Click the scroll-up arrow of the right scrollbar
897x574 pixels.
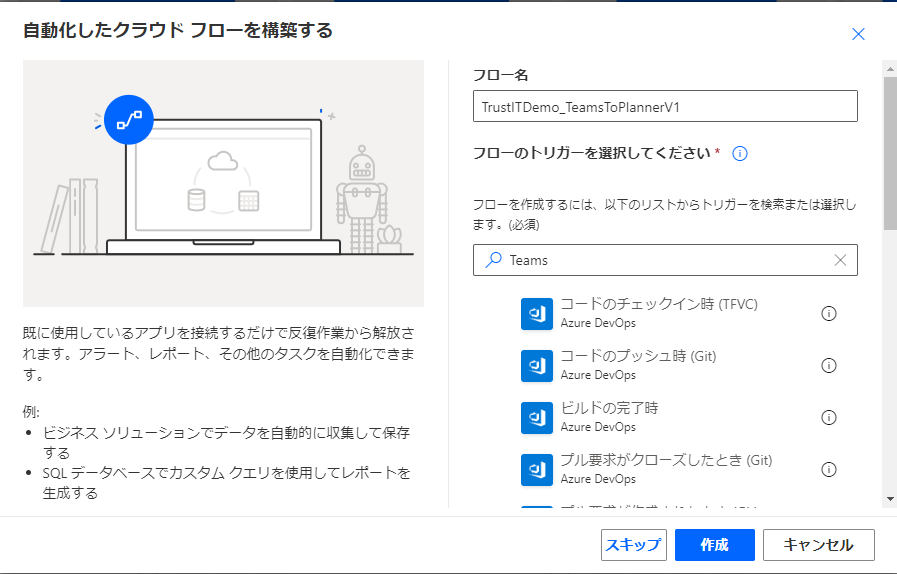(x=890, y=69)
